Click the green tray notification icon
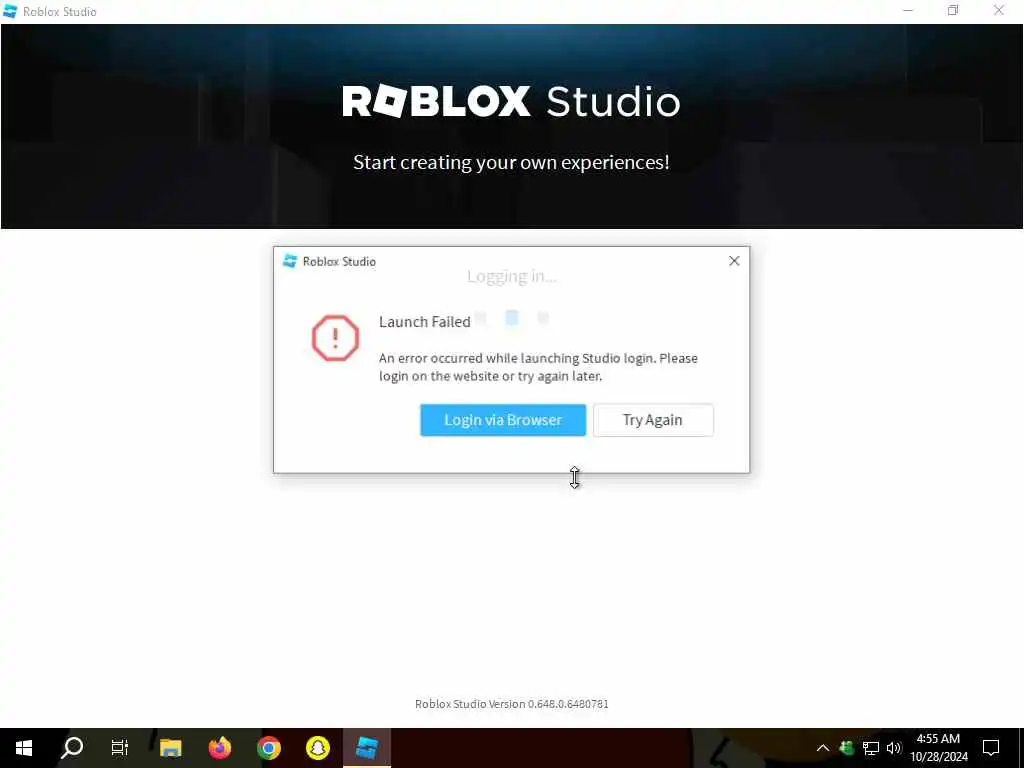Screen dimensions: 1024x768 click(x=847, y=748)
